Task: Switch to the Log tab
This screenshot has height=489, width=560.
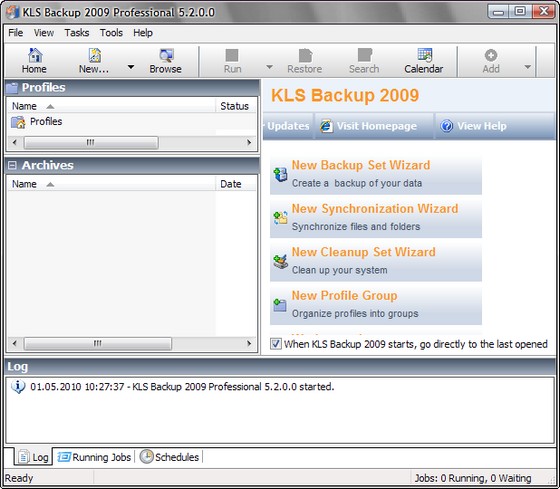Action: [34, 457]
